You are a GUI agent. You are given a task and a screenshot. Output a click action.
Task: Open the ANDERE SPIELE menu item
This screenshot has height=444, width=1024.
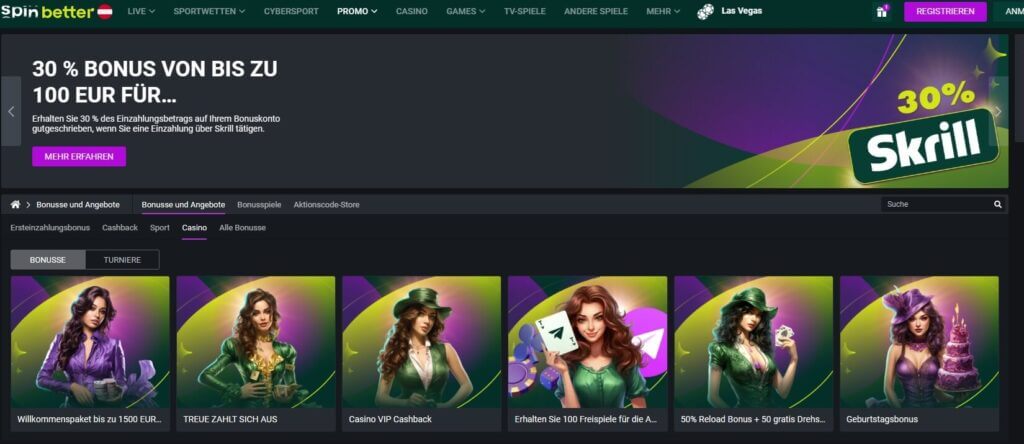596,11
